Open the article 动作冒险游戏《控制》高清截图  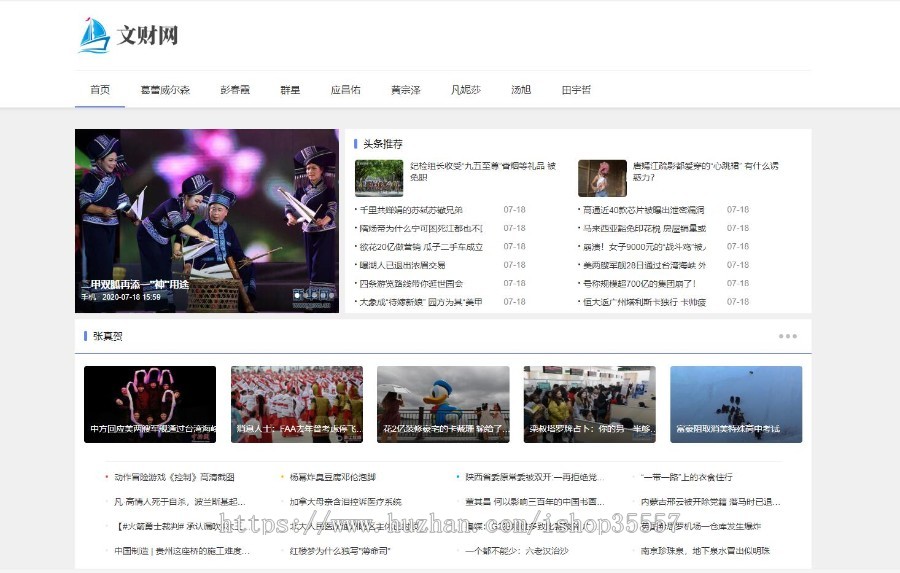pos(174,477)
